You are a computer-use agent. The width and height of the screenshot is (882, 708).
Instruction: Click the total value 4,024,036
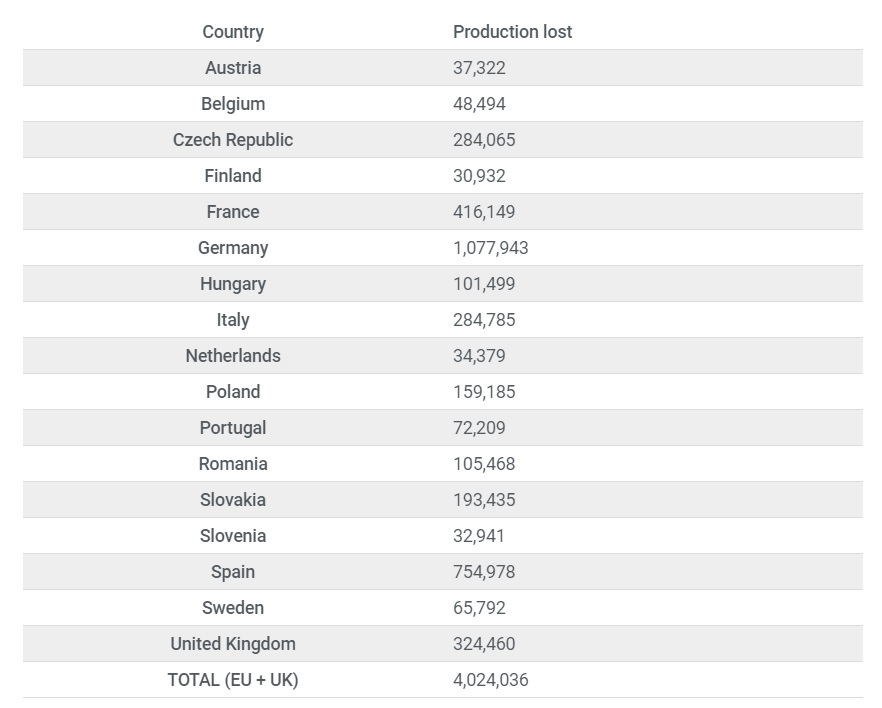point(490,680)
